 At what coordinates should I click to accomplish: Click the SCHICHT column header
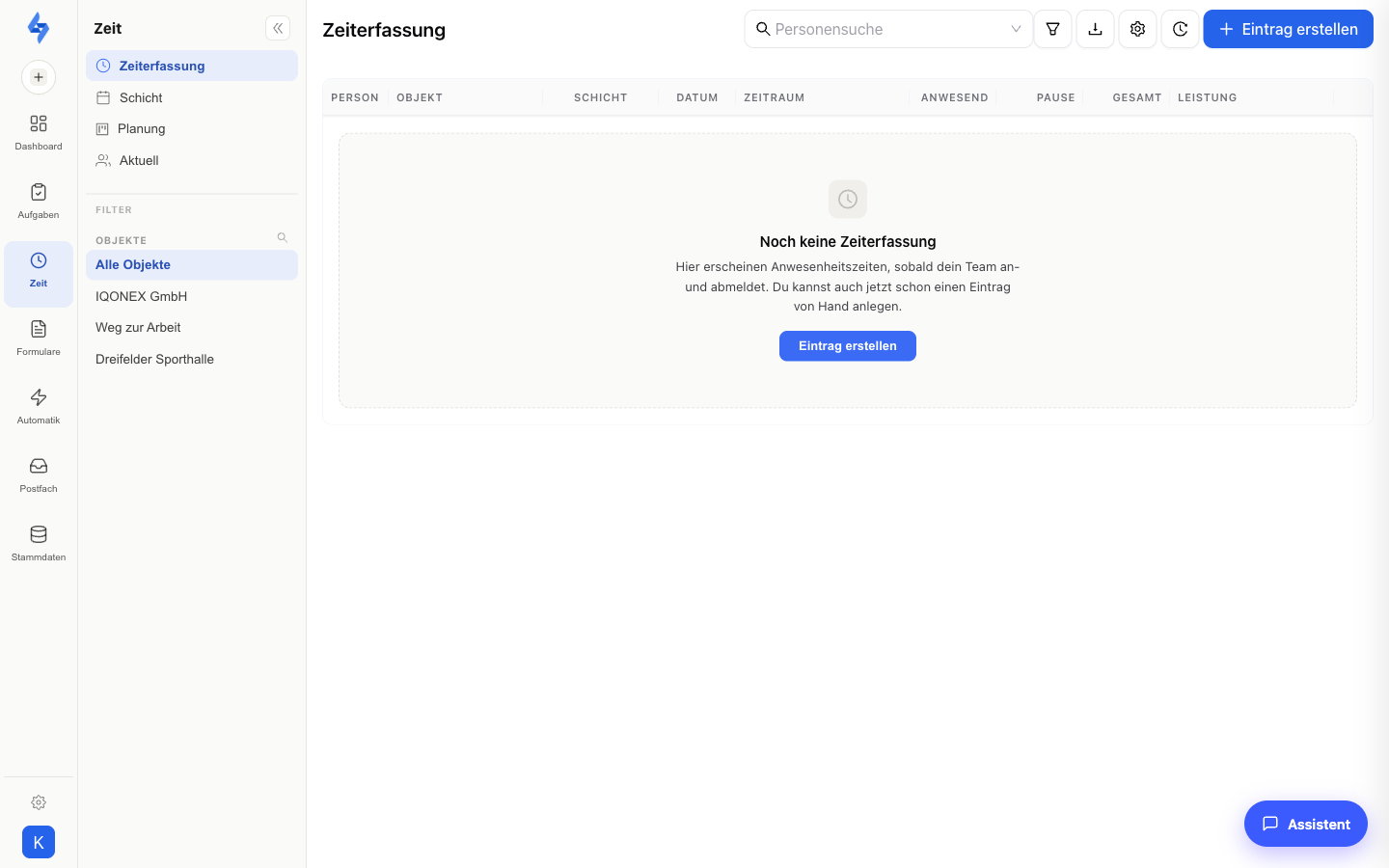[x=601, y=97]
